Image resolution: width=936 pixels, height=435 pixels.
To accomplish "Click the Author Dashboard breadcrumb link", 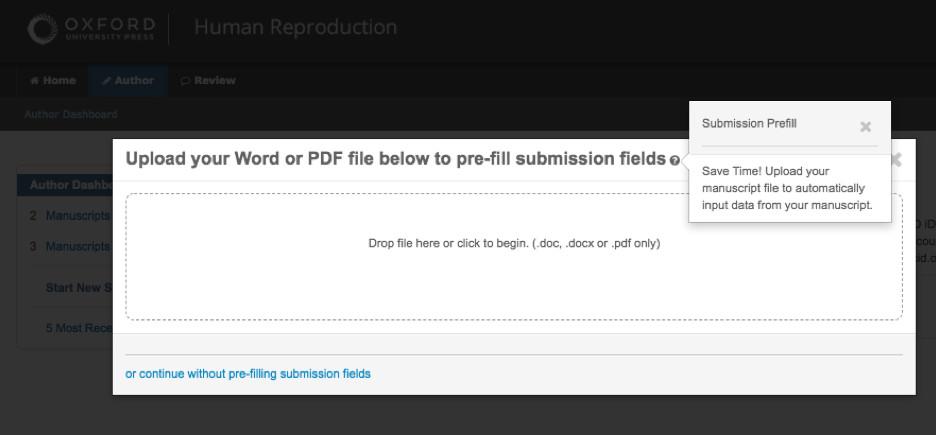I will pos(71,114).
